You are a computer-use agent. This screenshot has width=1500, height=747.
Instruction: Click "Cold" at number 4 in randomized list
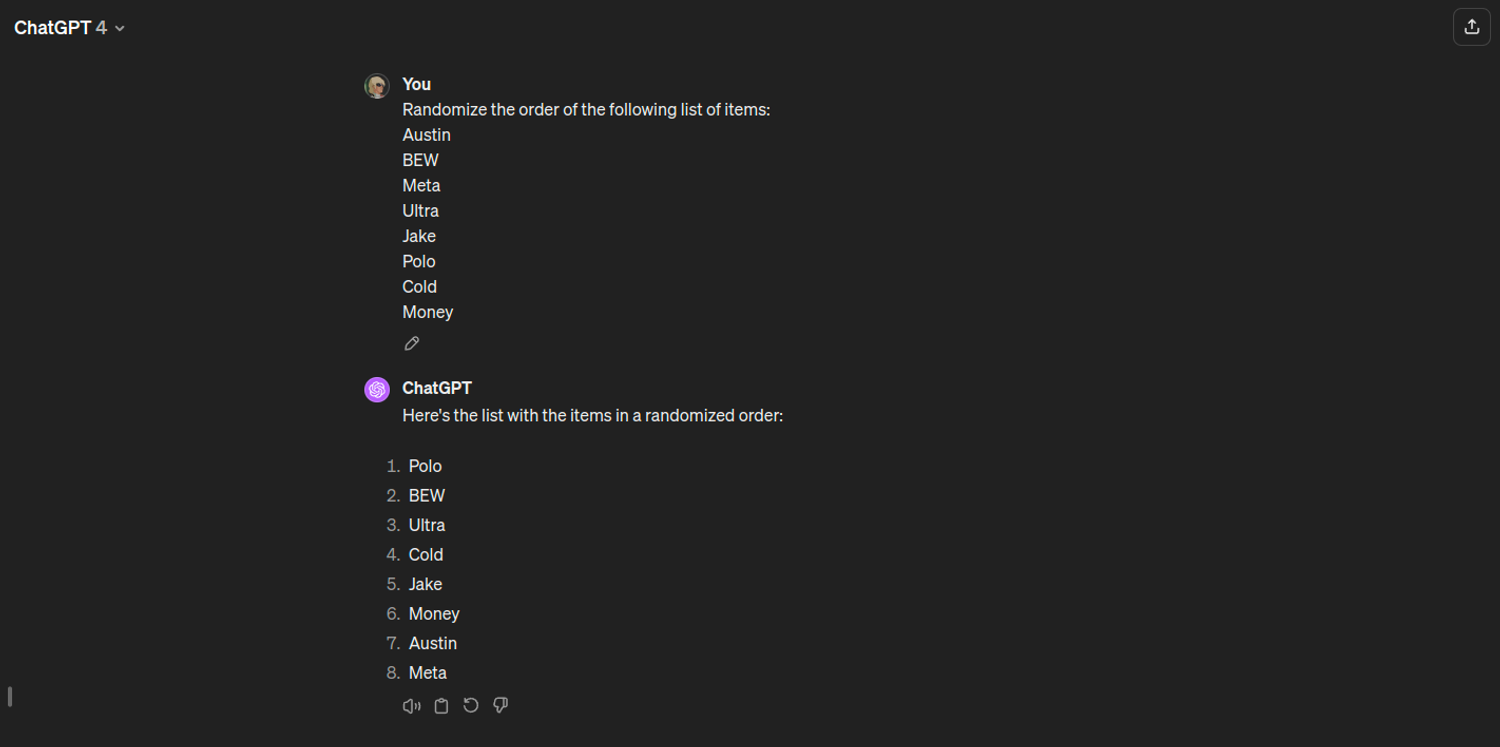pyautogui.click(x=425, y=555)
